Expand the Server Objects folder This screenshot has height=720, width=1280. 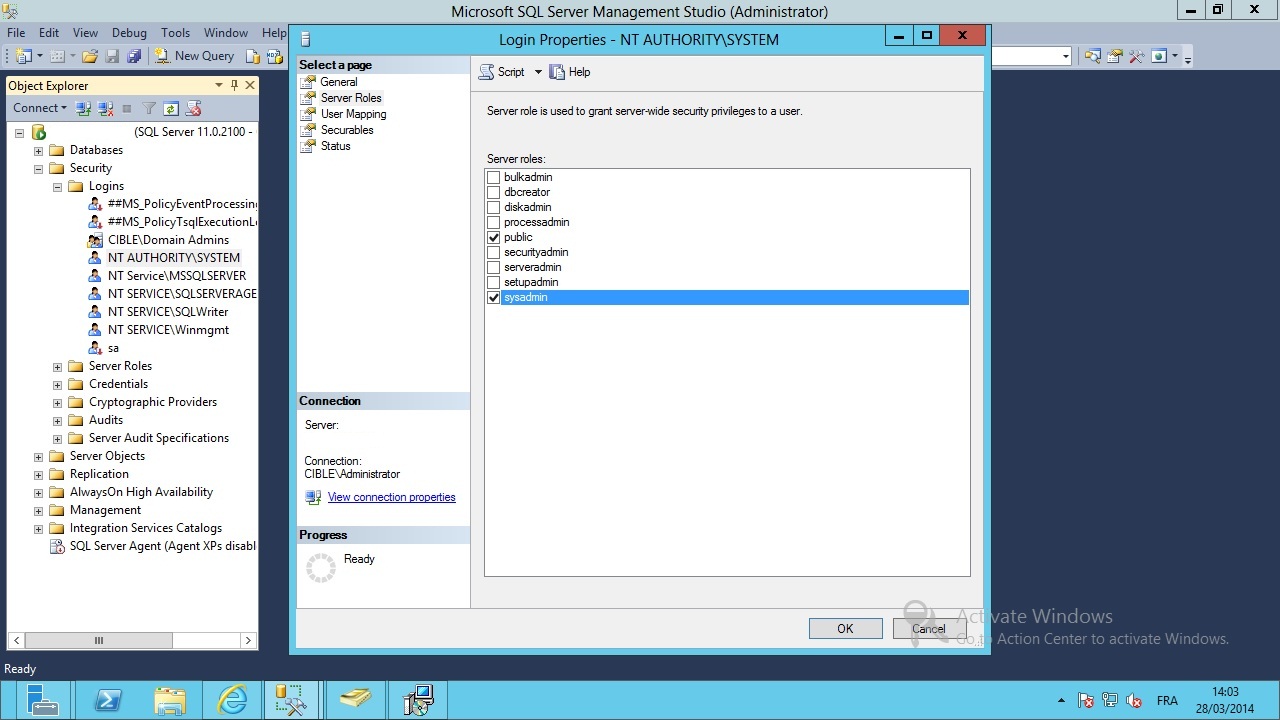38,457
